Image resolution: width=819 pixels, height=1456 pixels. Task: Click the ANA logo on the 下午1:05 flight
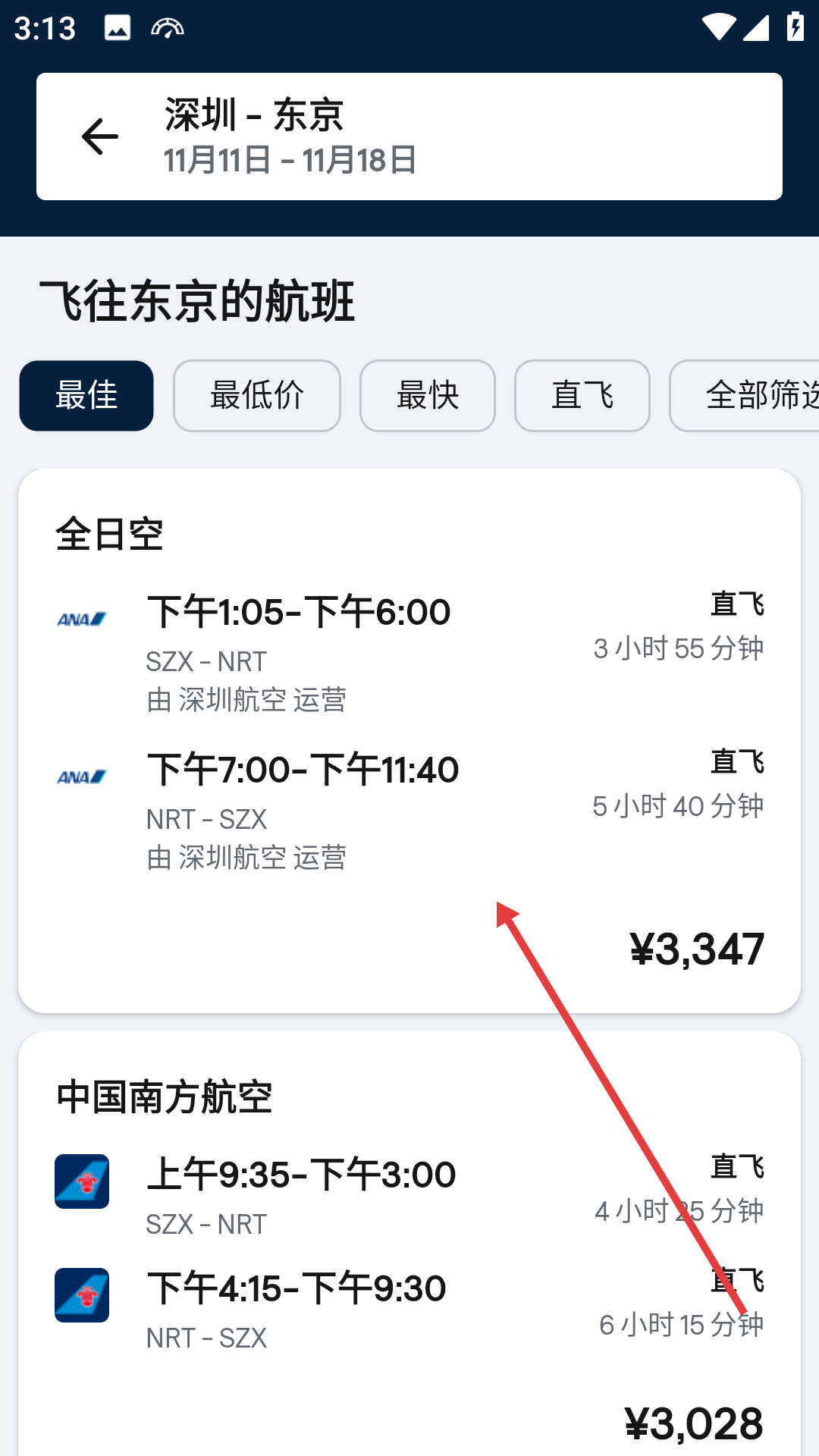click(81, 617)
